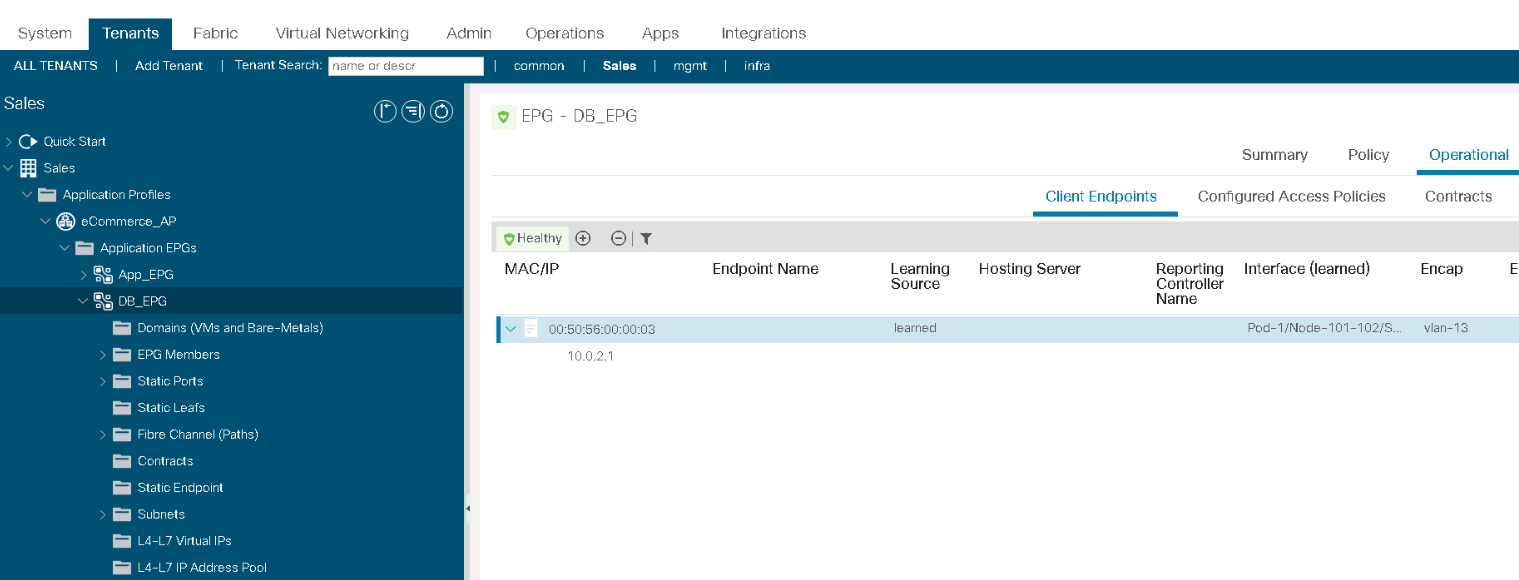Switch to the Policy tab
The height and width of the screenshot is (580, 1519).
click(x=1369, y=155)
